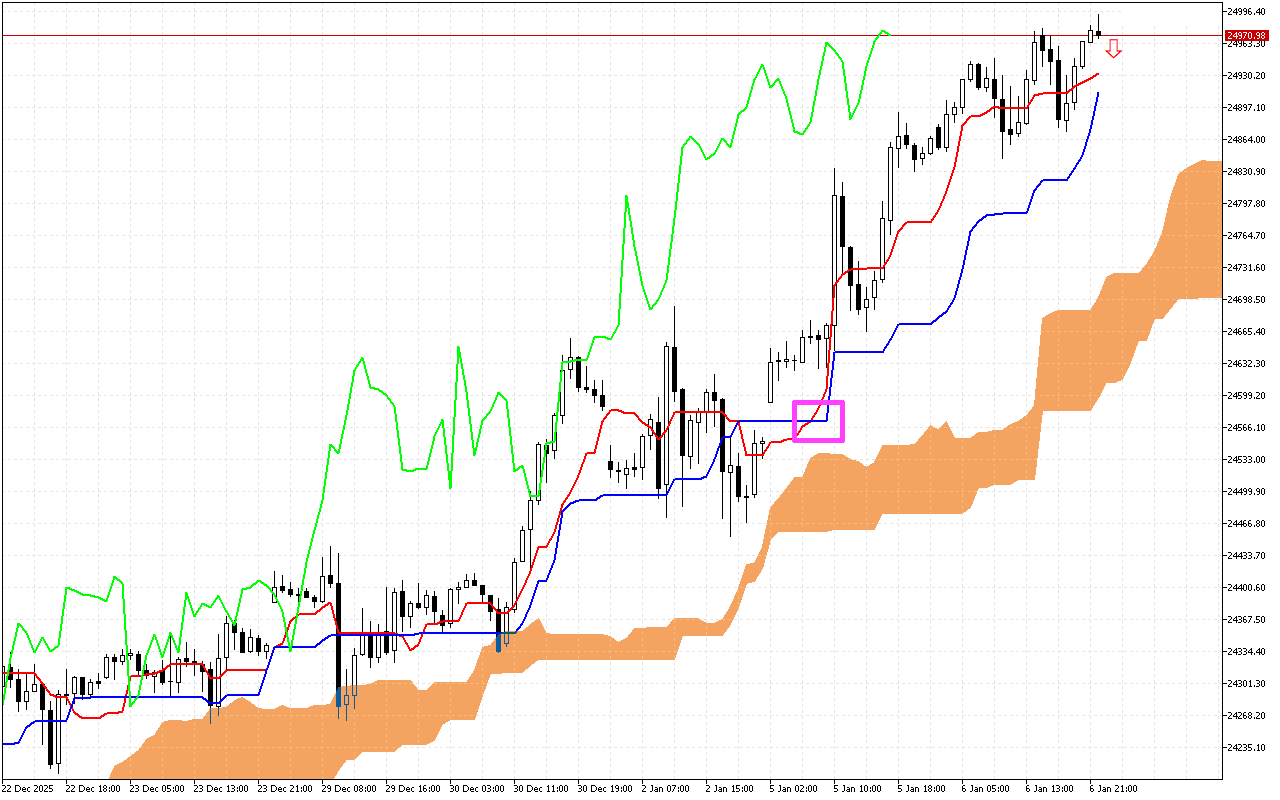Click the 22 Dec 2025 date label
1280x800 pixels.
tap(30, 789)
